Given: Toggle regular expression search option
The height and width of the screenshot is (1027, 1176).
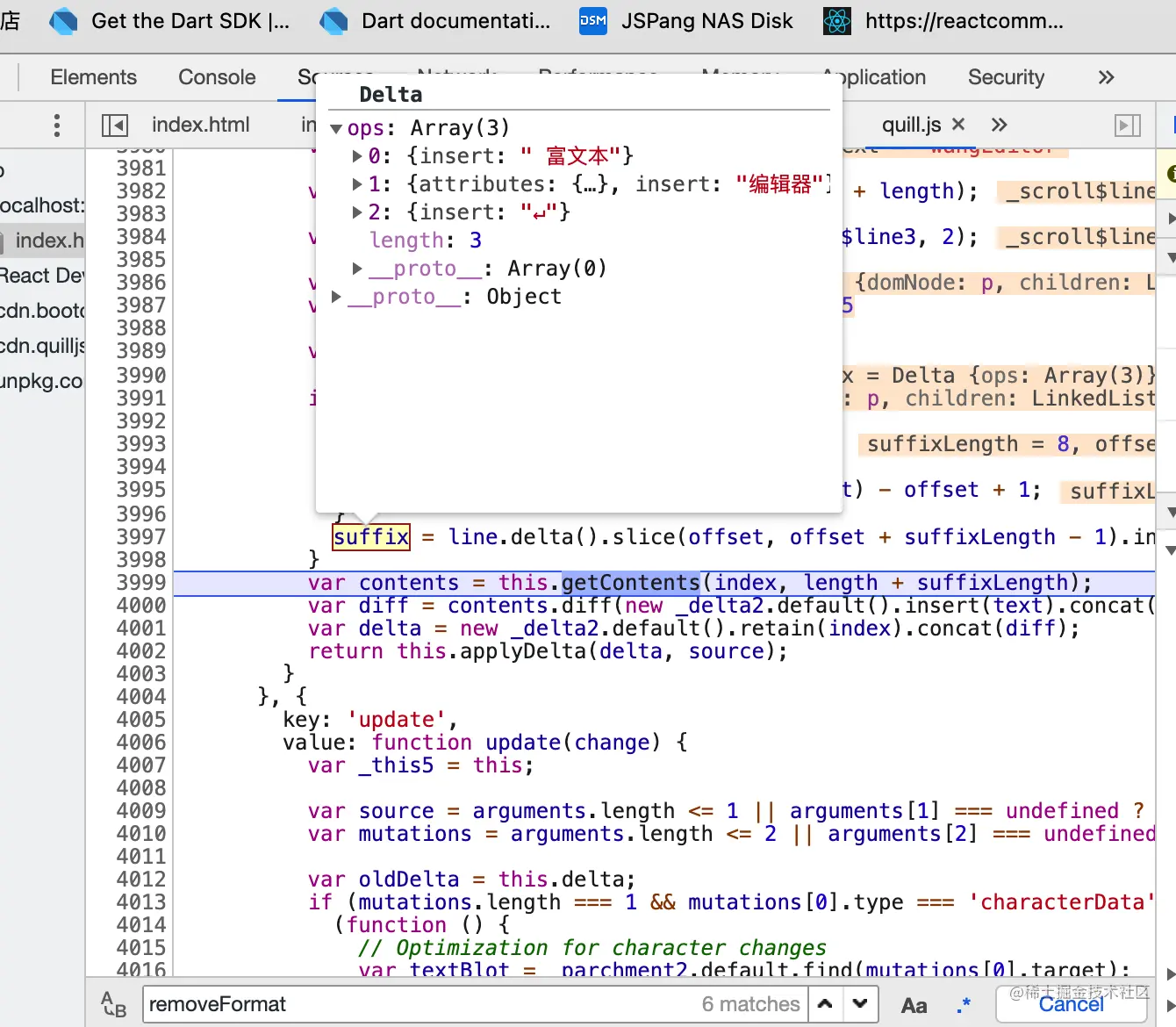Looking at the screenshot, I should point(964,1005).
